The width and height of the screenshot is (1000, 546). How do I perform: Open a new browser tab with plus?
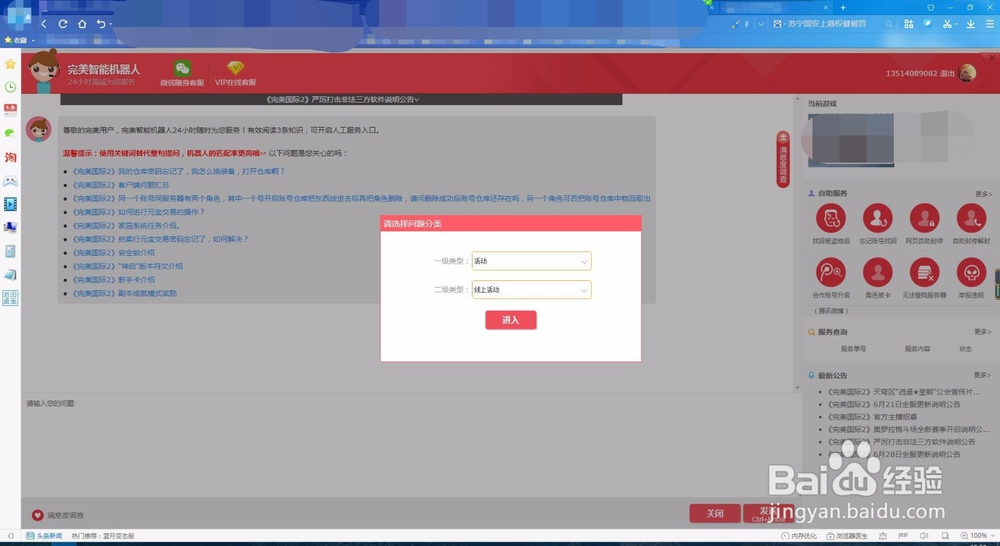click(x=843, y=8)
